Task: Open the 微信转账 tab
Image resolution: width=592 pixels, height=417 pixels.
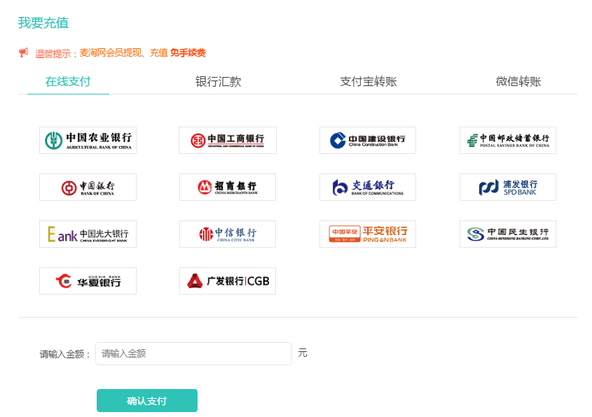Action: 518,82
